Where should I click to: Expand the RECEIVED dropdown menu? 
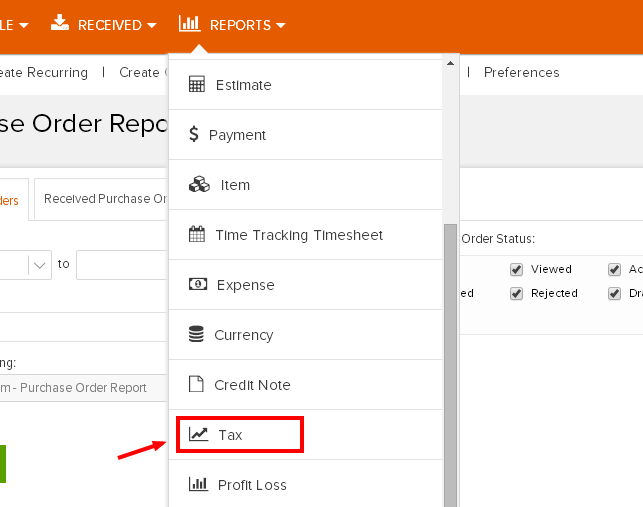[x=104, y=24]
